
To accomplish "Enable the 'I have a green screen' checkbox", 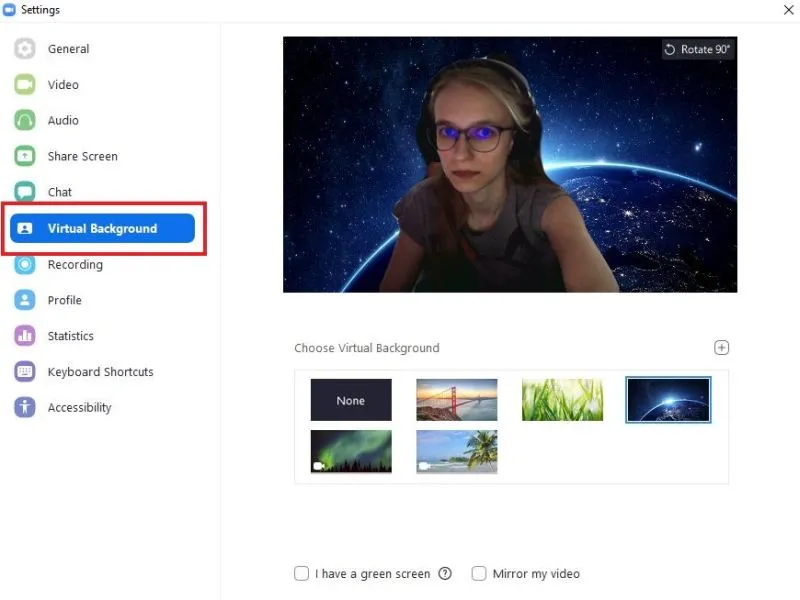I will pyautogui.click(x=302, y=574).
